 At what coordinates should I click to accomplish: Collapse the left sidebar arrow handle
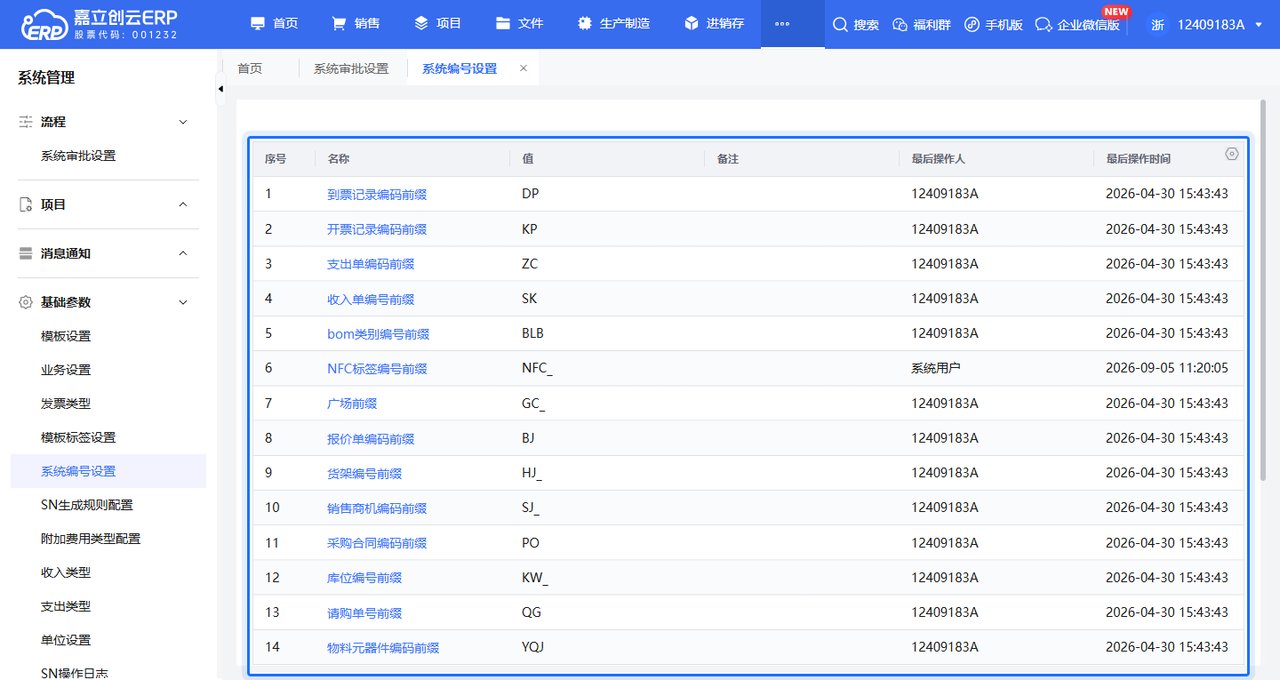pyautogui.click(x=221, y=90)
